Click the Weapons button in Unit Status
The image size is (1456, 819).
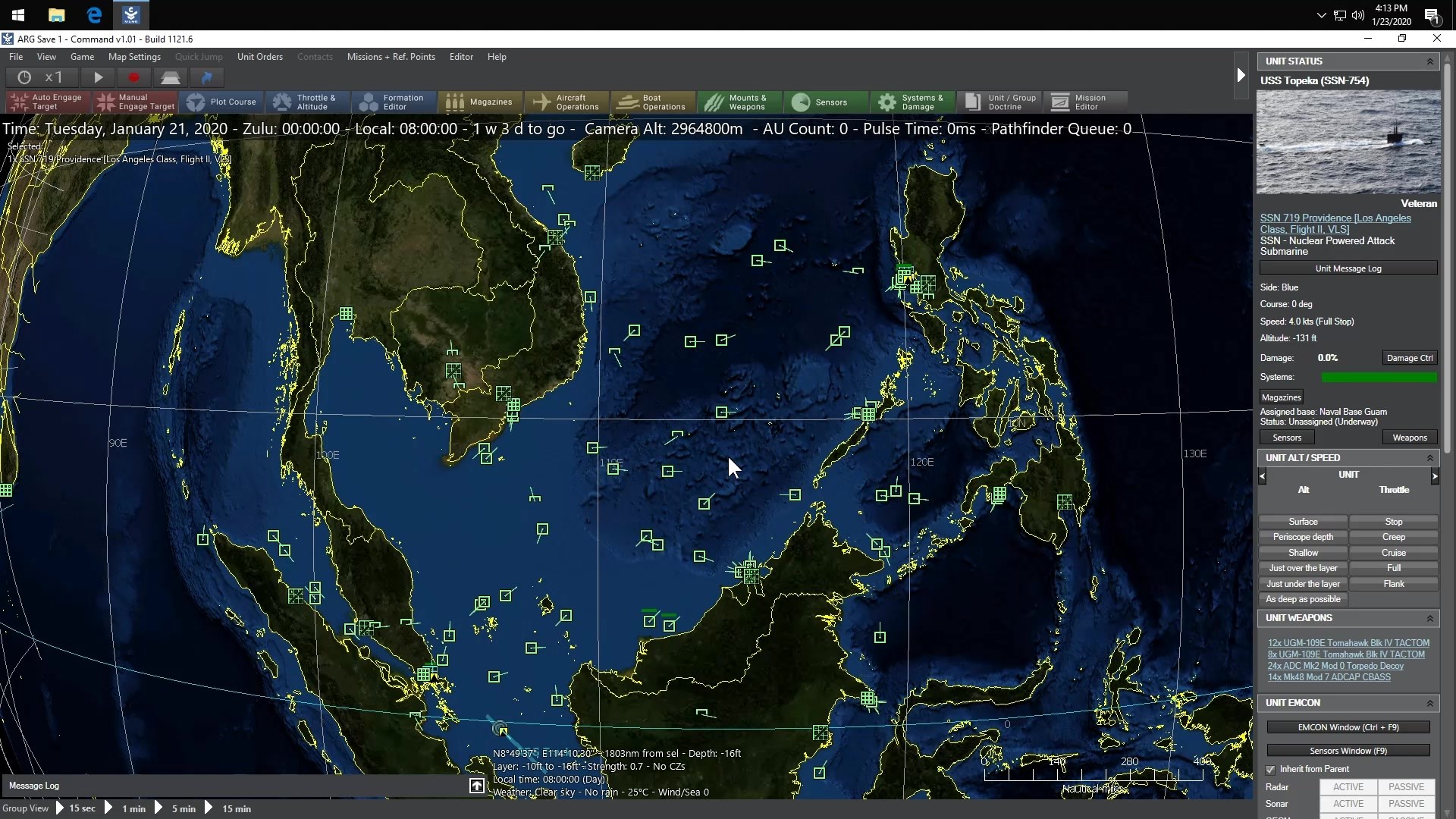click(1410, 438)
